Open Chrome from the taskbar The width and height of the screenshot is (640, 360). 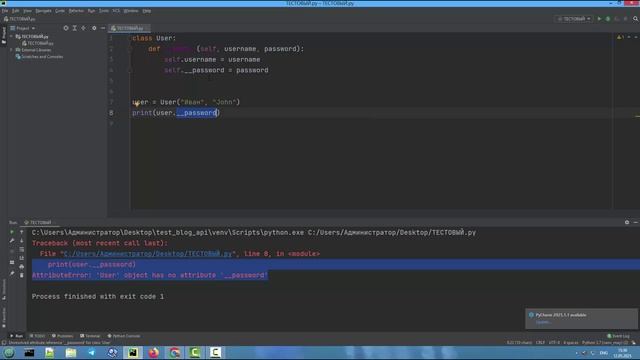pos(174,353)
